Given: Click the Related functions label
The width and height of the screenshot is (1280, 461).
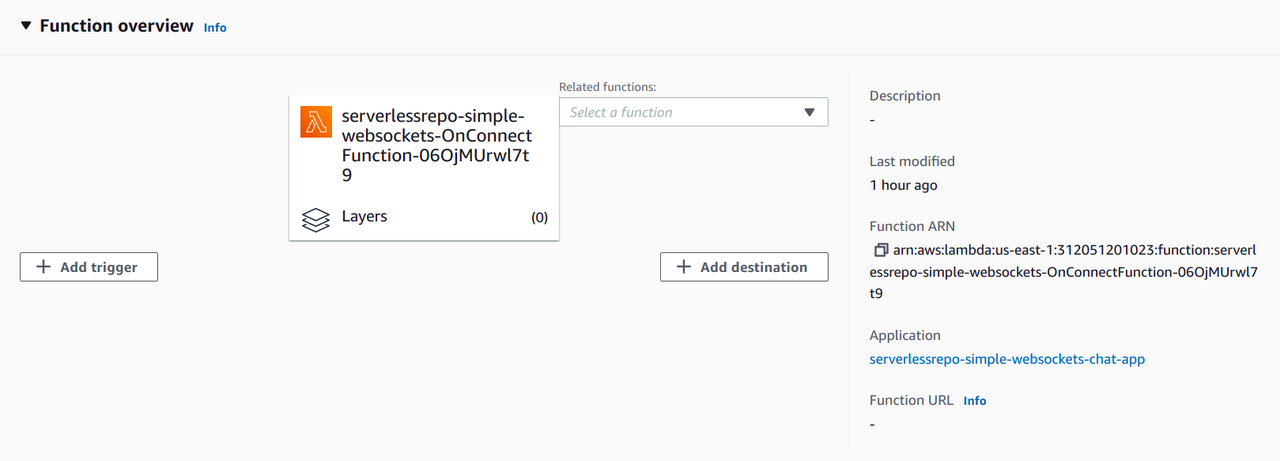Looking at the screenshot, I should point(607,88).
